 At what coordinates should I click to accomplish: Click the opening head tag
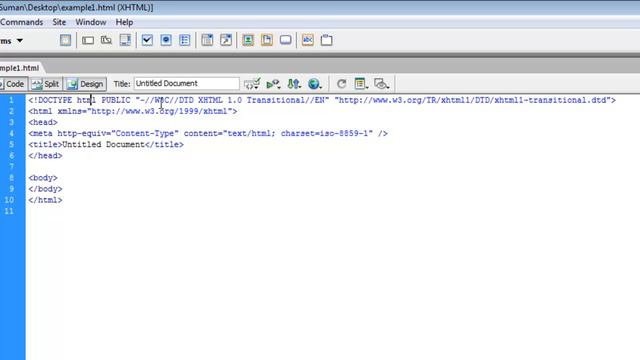[43, 122]
